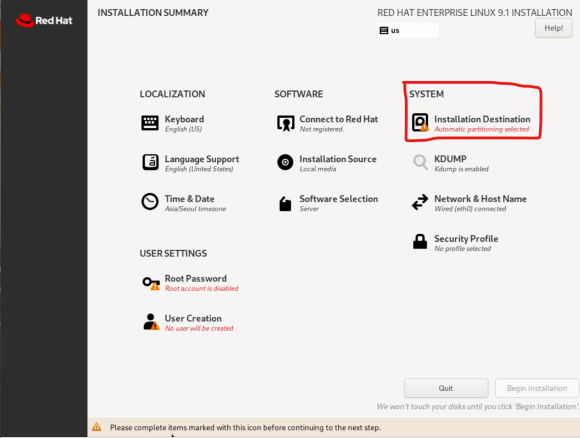Click the KDUMP magnifier icon

pyautogui.click(x=420, y=162)
